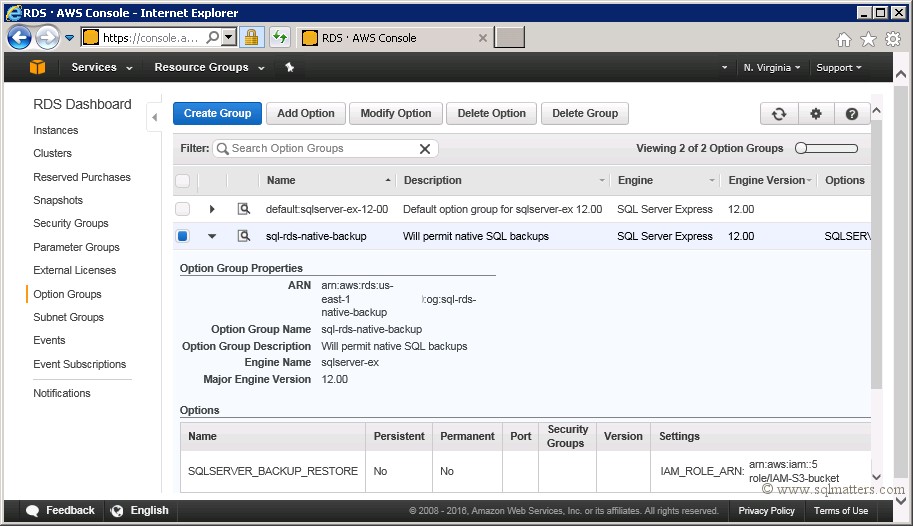Open the account name dropdown arrow
The image size is (913, 526).
coord(724,68)
